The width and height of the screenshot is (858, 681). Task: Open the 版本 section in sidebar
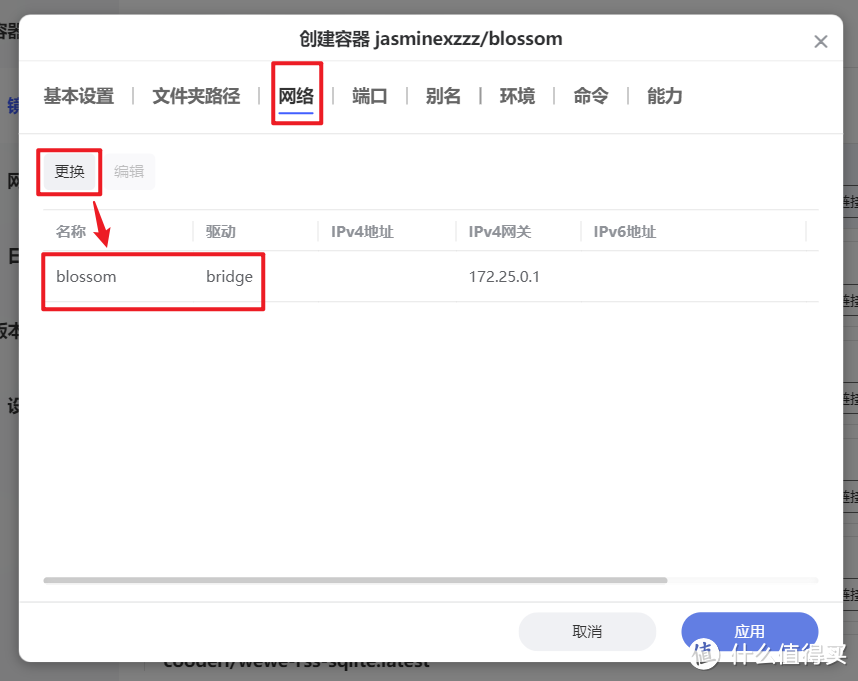click(x=8, y=330)
